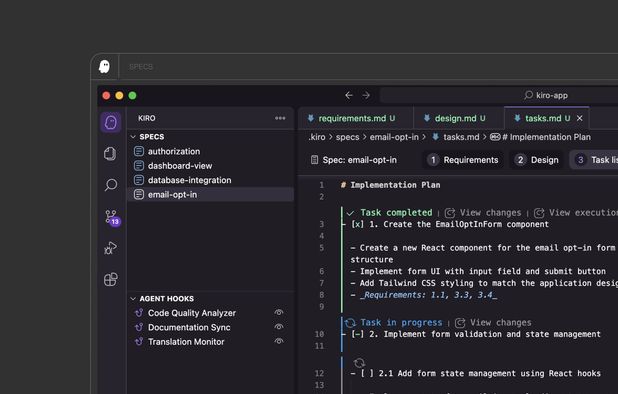Viewport: 618px width, 394px height.
Task: Click the Documentation Sync hook icon
Action: (x=139, y=327)
